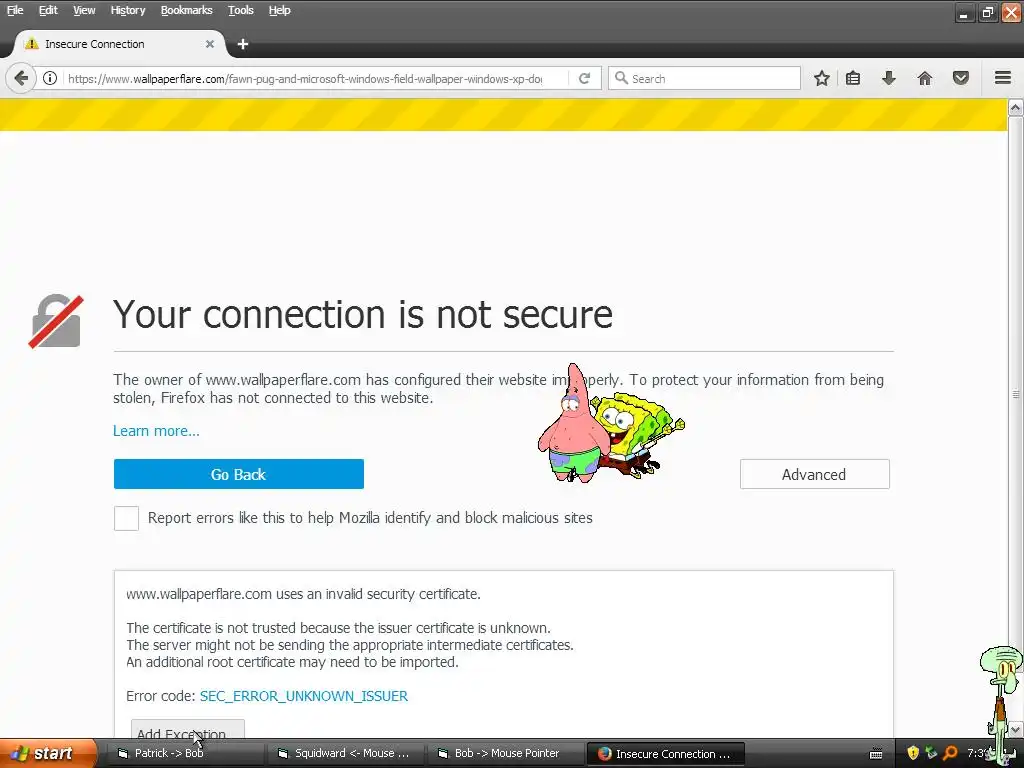Click the Firefox icon in taskbar button

[x=604, y=754]
